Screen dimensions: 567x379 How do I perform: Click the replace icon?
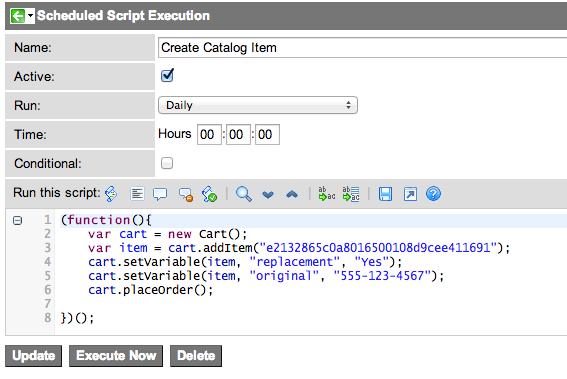coord(327,194)
